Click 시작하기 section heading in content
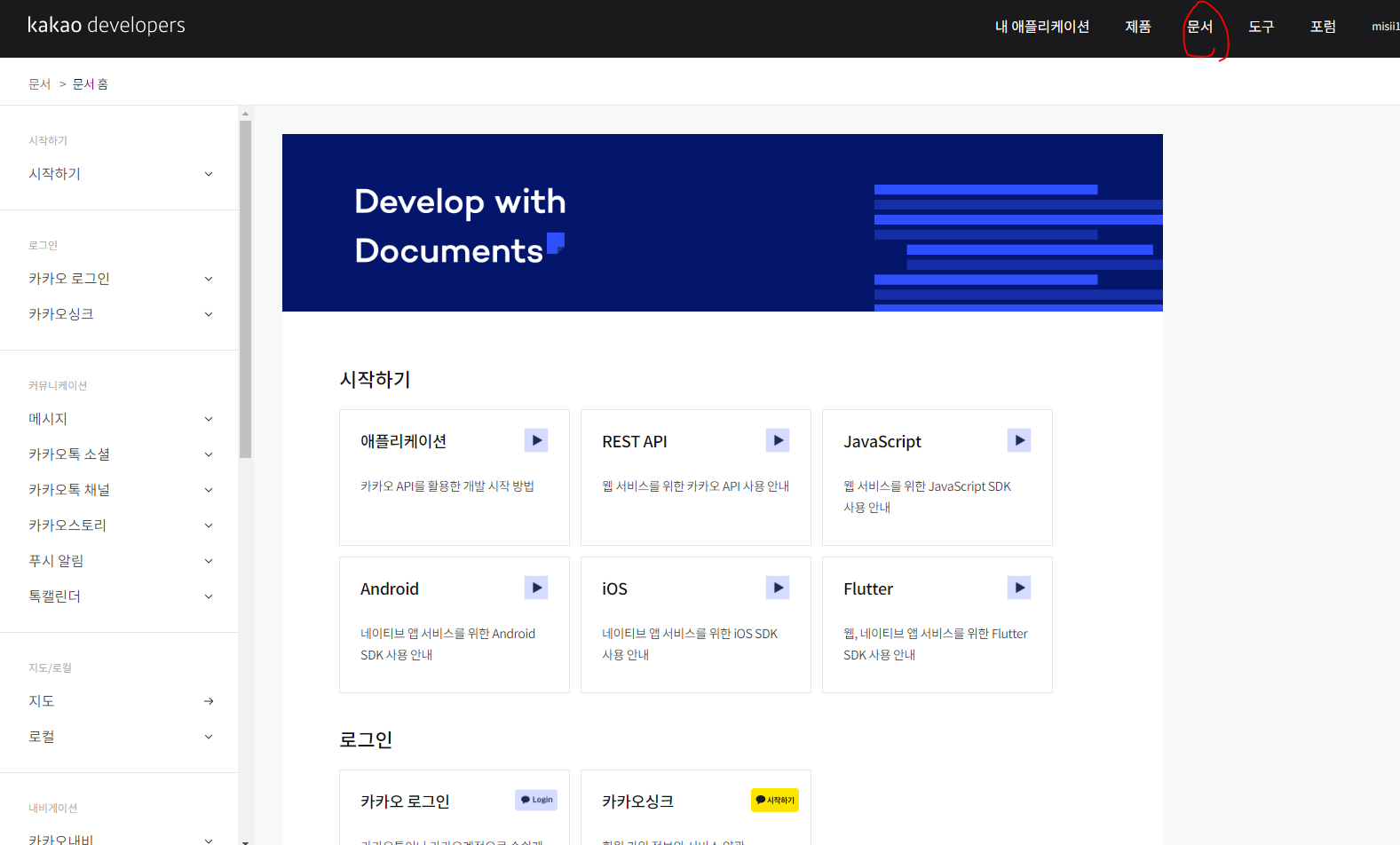The width and height of the screenshot is (1400, 845). pyautogui.click(x=375, y=380)
